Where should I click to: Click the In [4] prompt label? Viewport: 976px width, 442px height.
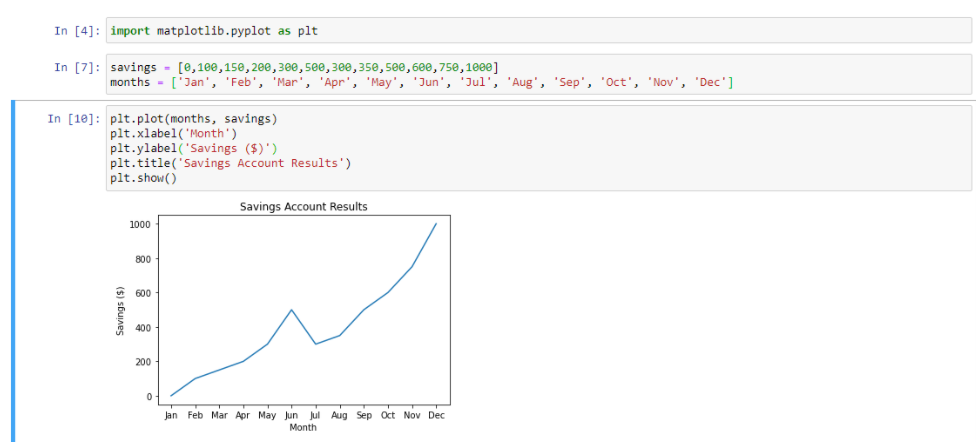pyautogui.click(x=77, y=31)
